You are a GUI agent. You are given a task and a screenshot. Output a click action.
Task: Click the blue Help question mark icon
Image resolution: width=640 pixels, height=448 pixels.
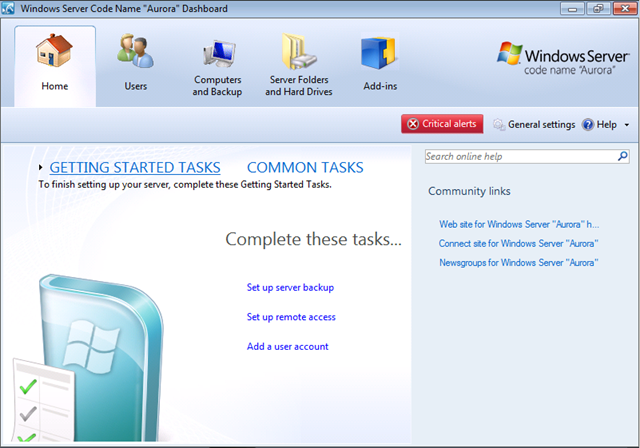click(588, 125)
